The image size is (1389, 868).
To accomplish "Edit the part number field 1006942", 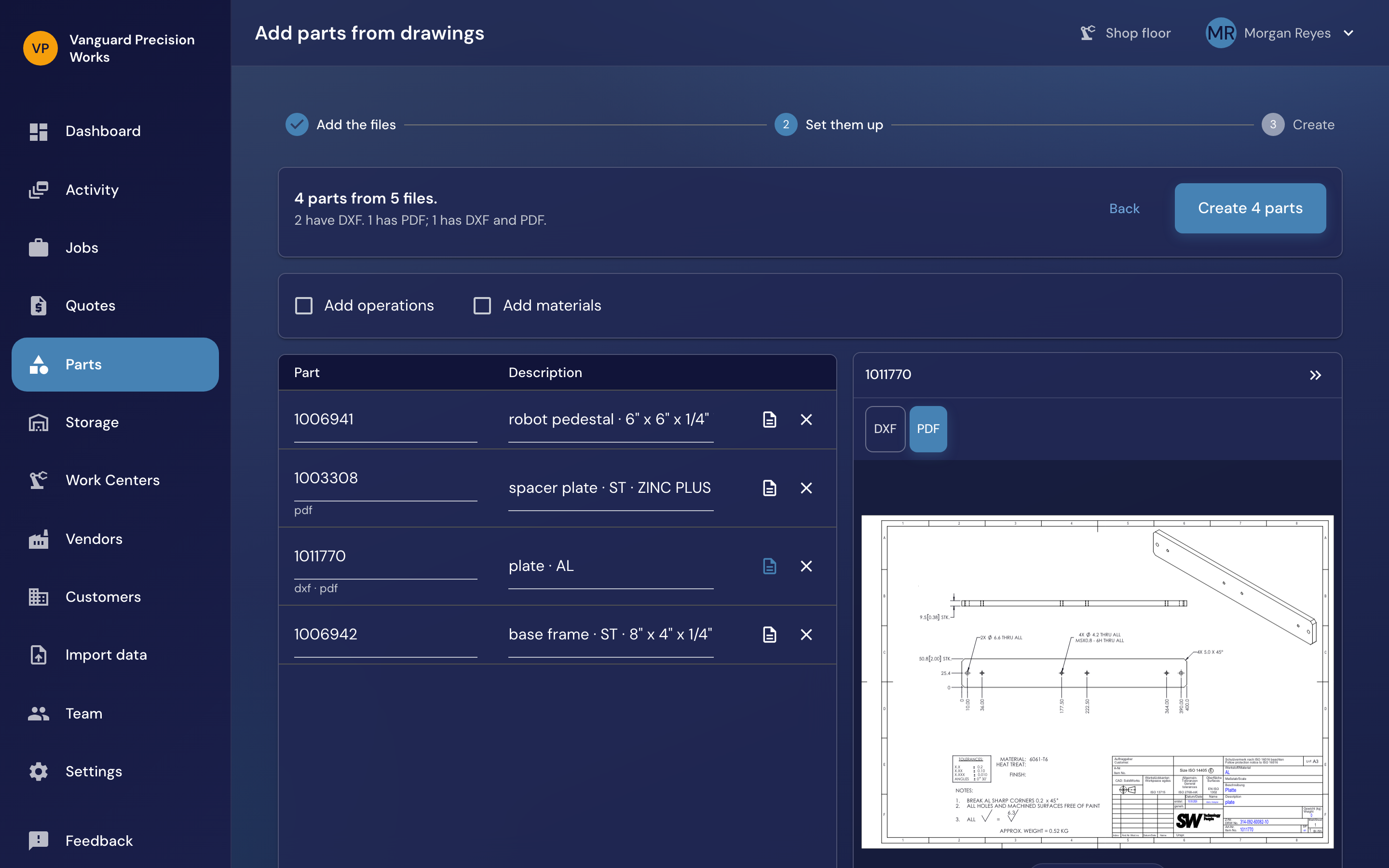I will (x=386, y=635).
